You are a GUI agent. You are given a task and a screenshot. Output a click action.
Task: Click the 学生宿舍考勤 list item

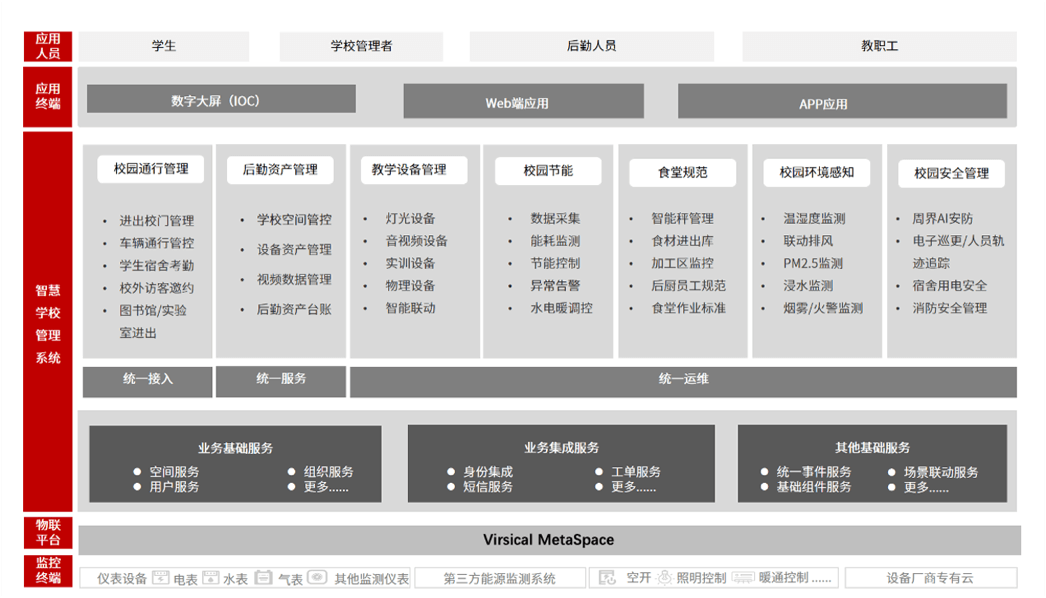point(157,266)
